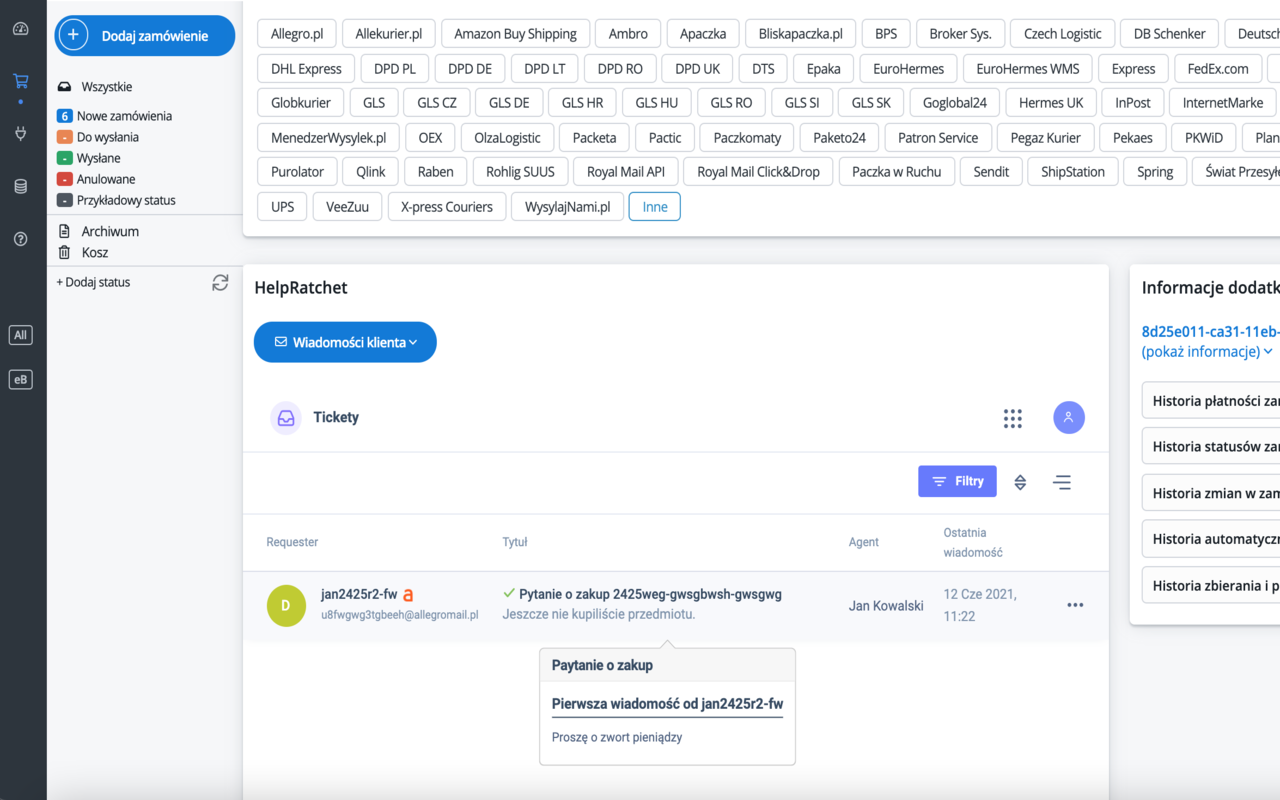Viewport: 1280px width, 800px height.
Task: Click ticket title Pytanie o zakup 2425weg
Action: pos(651,594)
